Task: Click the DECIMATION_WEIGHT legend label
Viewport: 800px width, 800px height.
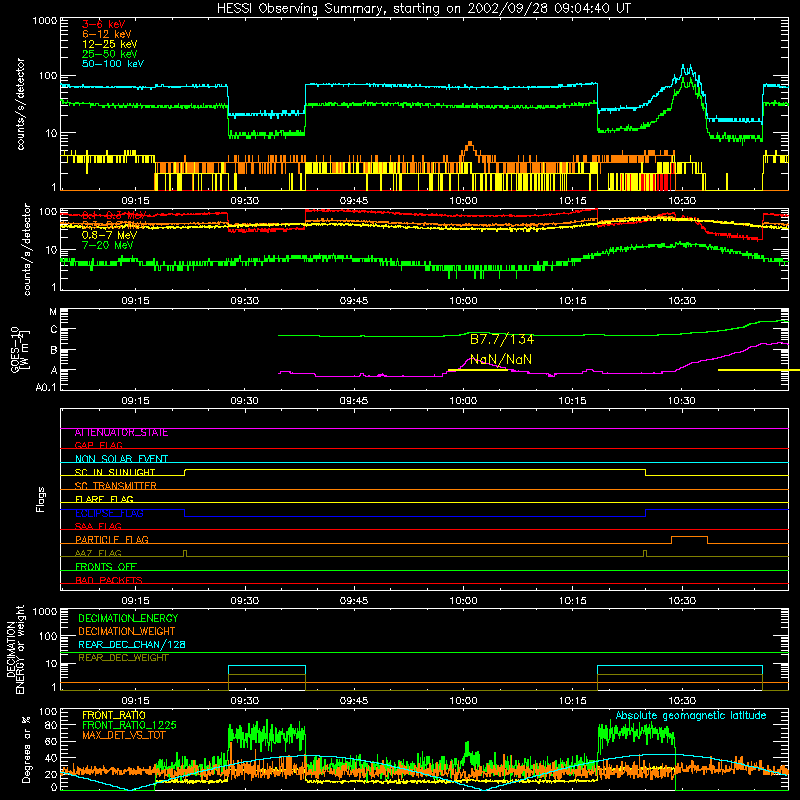Action: pos(127,632)
